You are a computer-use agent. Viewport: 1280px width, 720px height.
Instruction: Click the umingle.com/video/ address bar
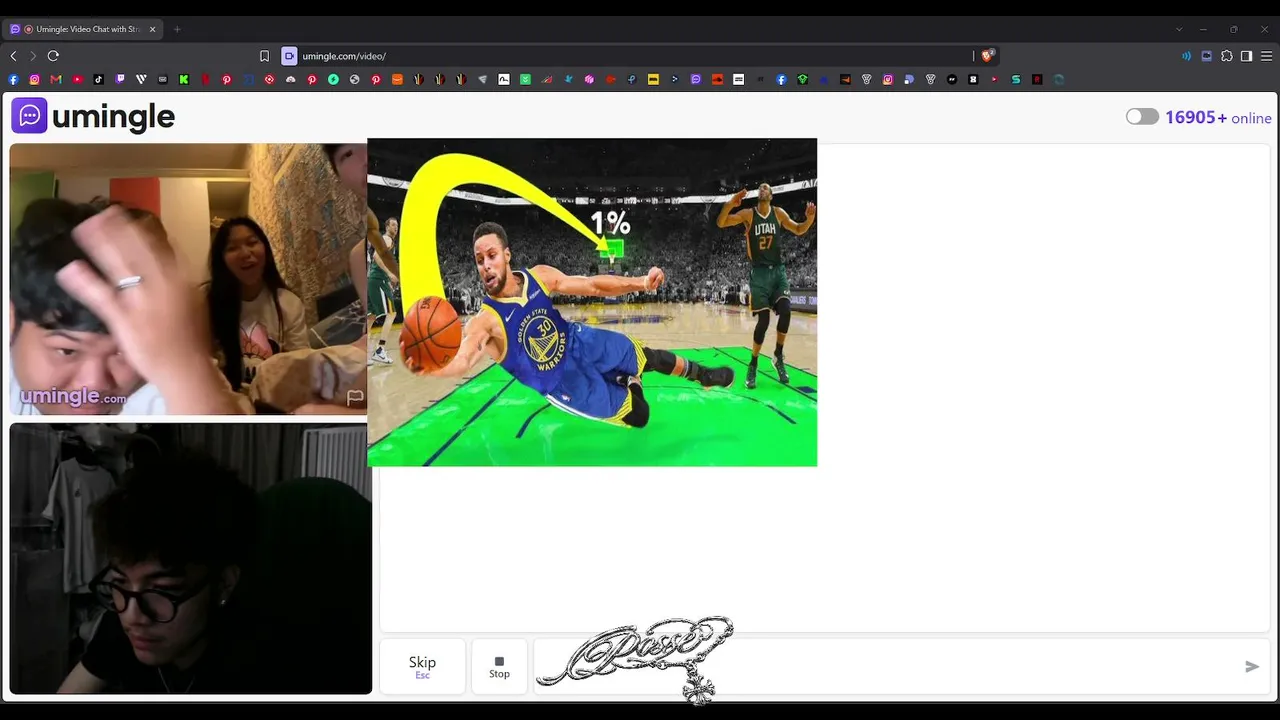click(x=635, y=56)
